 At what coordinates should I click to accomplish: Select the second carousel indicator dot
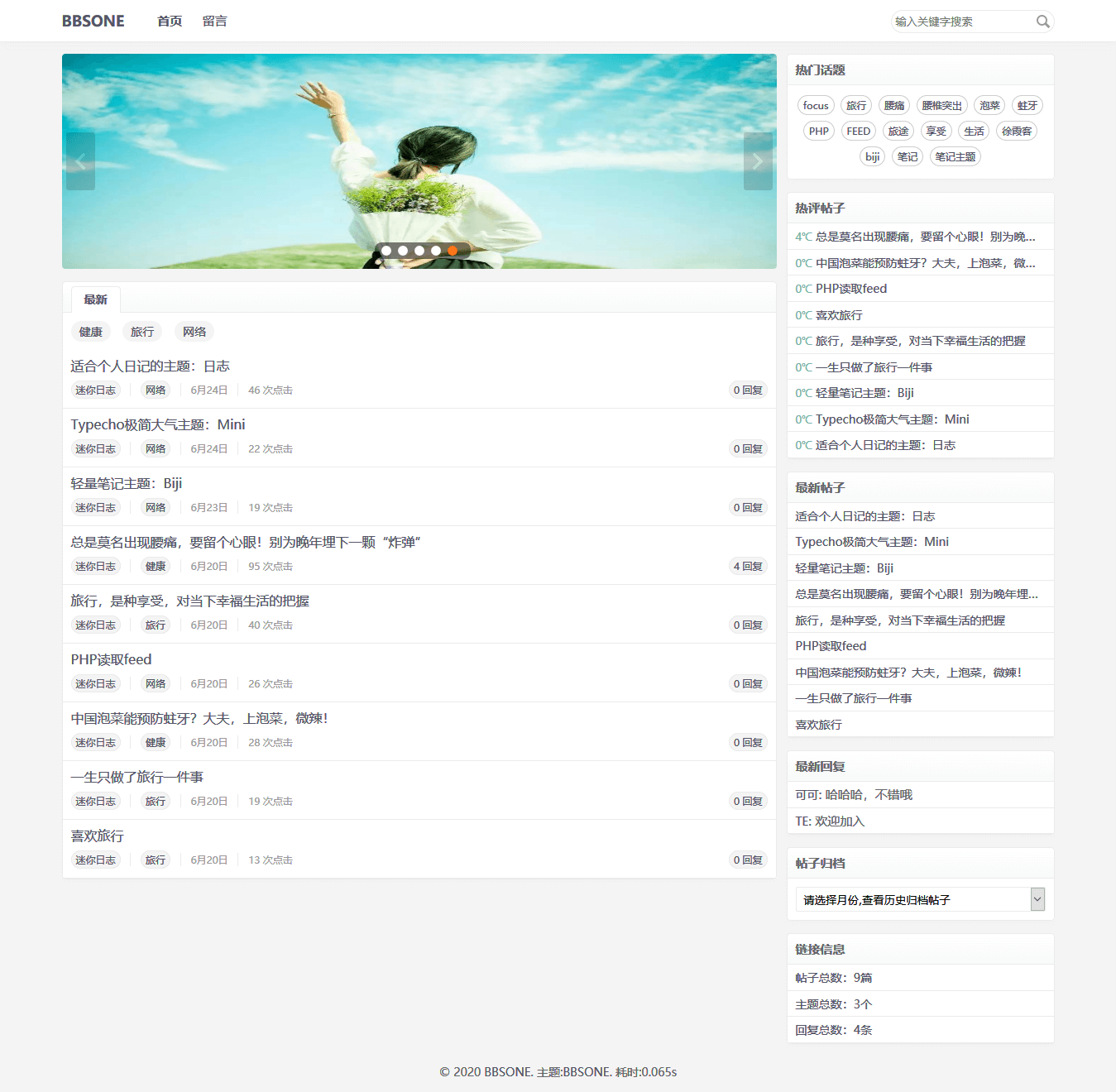pyautogui.click(x=403, y=251)
